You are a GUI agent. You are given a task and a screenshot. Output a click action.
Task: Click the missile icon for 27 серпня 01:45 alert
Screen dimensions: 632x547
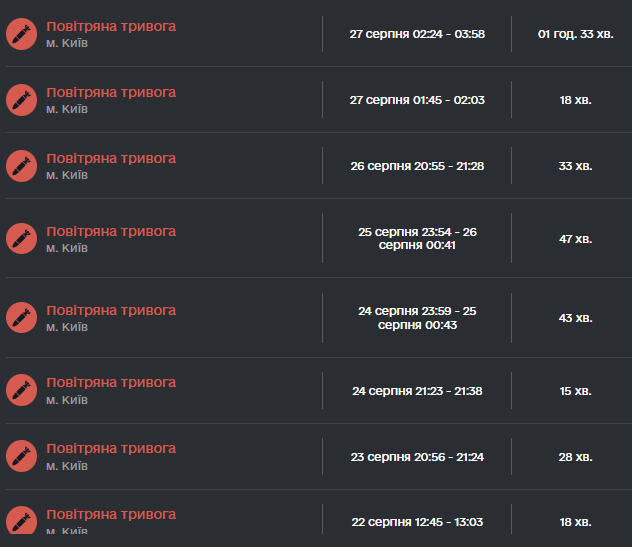click(x=21, y=100)
